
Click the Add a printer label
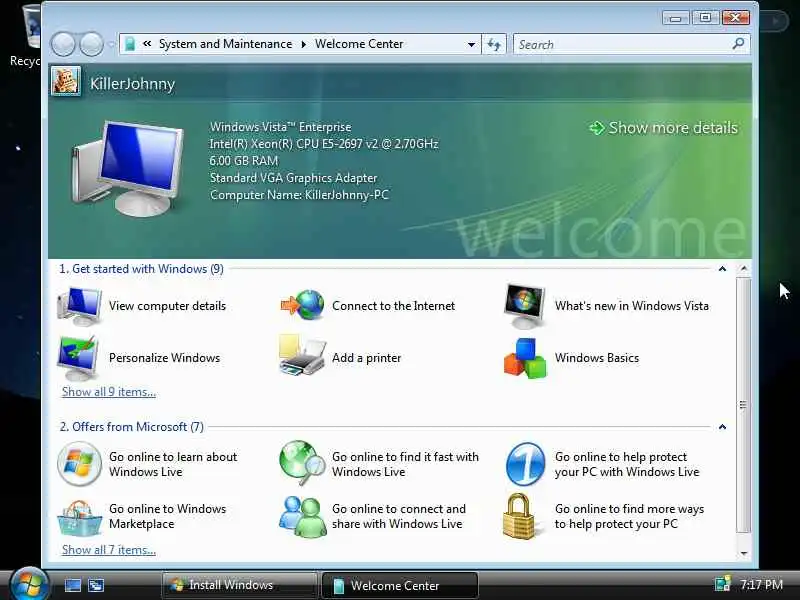coord(366,358)
